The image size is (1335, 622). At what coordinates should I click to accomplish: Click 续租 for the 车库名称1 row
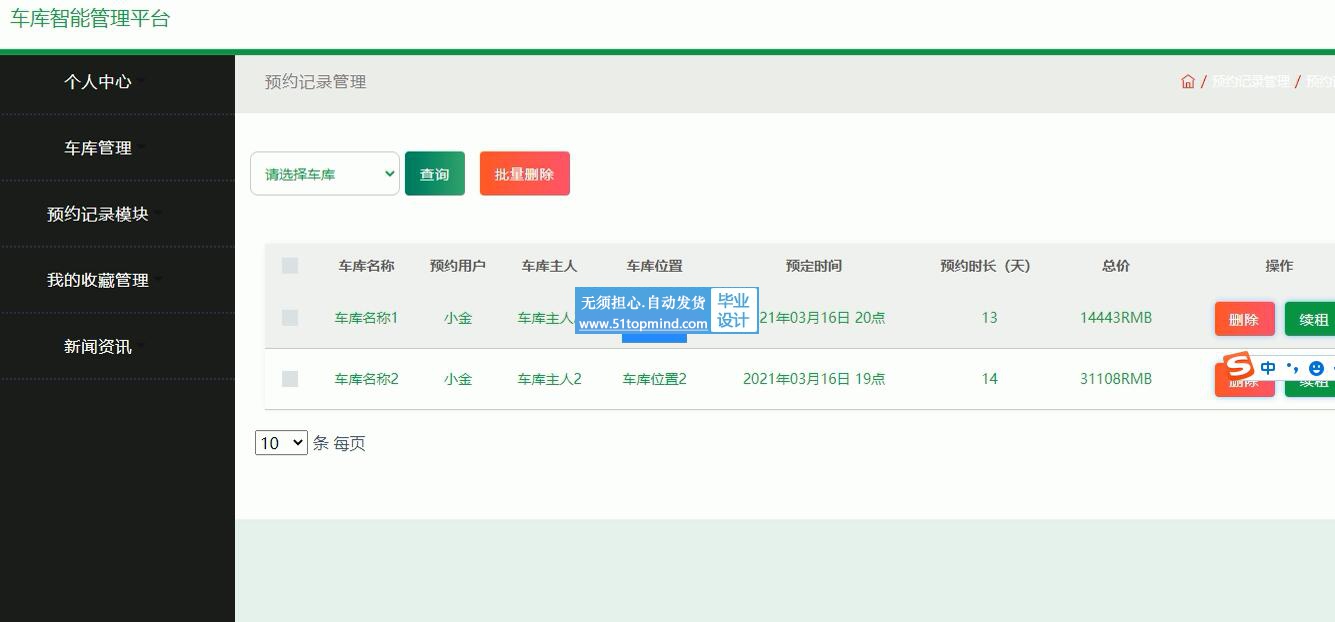coord(1310,320)
